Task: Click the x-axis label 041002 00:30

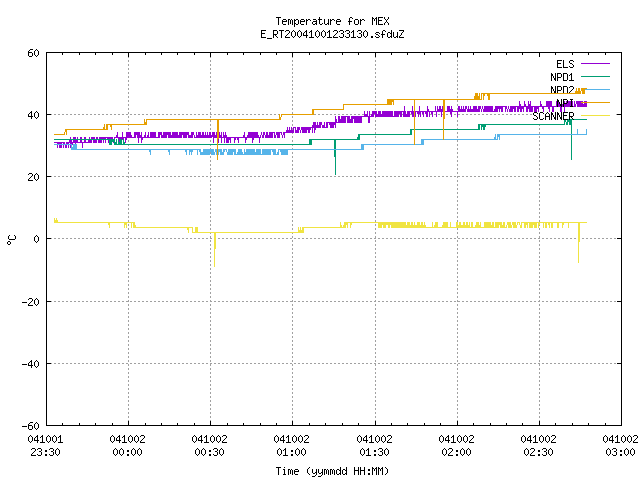Action: click(209, 446)
